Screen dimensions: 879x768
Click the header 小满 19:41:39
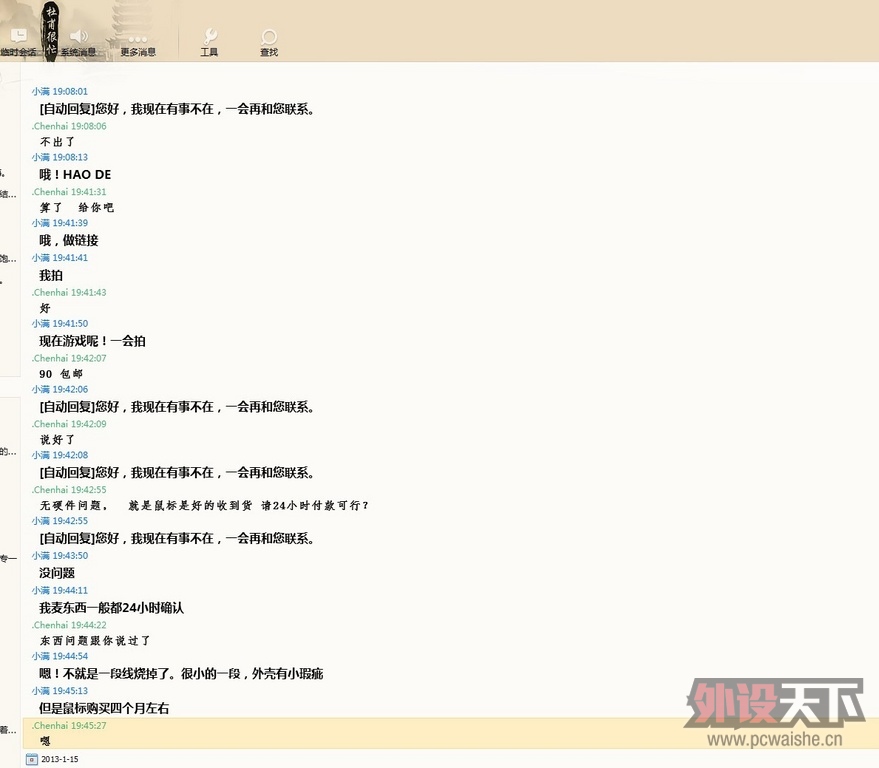pyautogui.click(x=60, y=223)
